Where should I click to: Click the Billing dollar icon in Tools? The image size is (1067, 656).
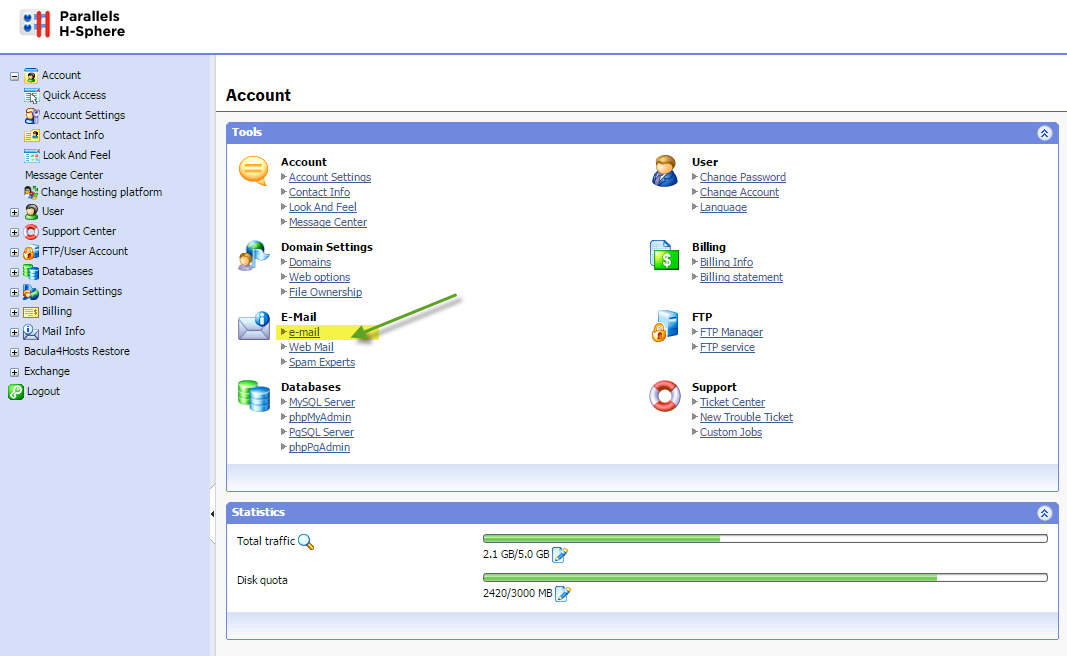coord(664,255)
